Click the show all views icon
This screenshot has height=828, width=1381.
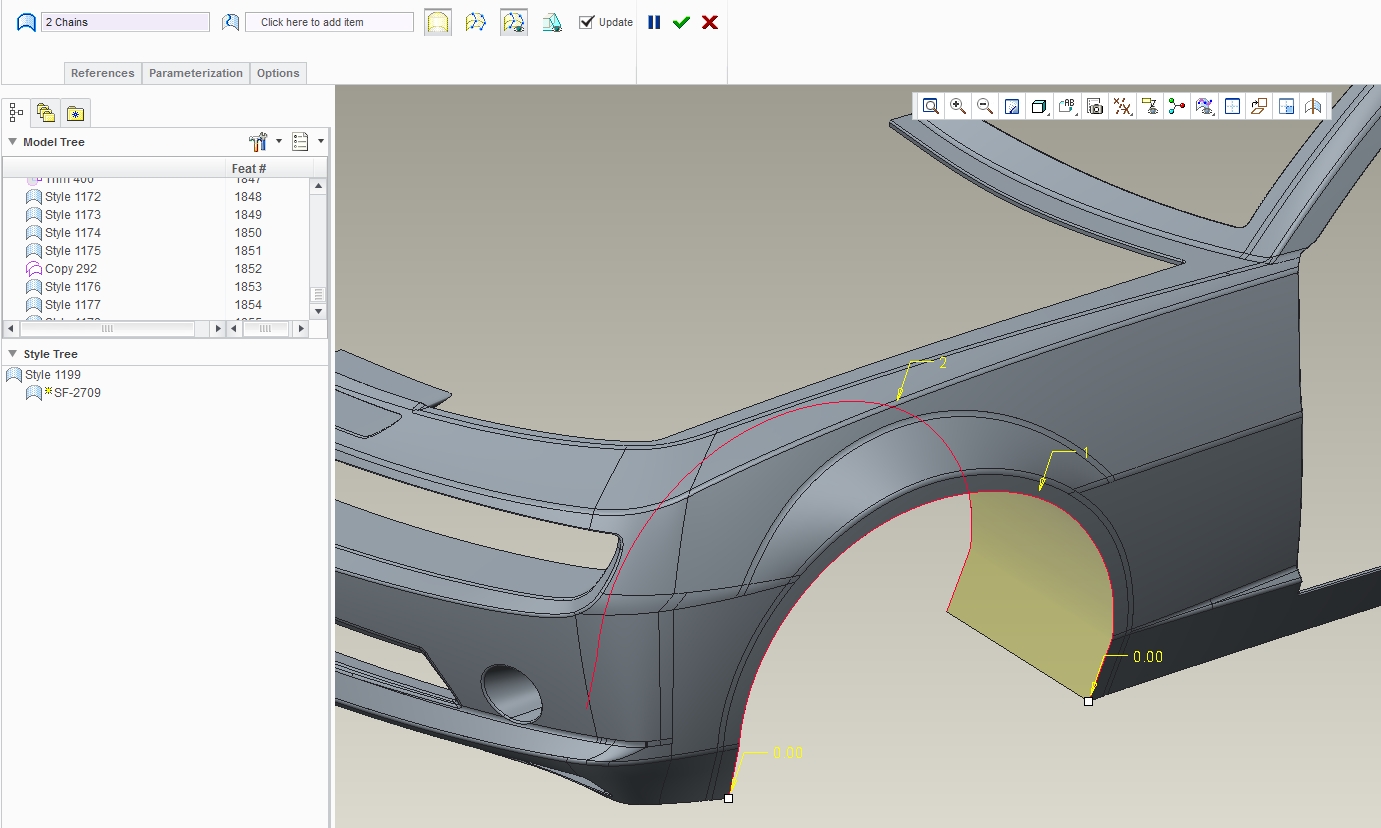click(1287, 106)
